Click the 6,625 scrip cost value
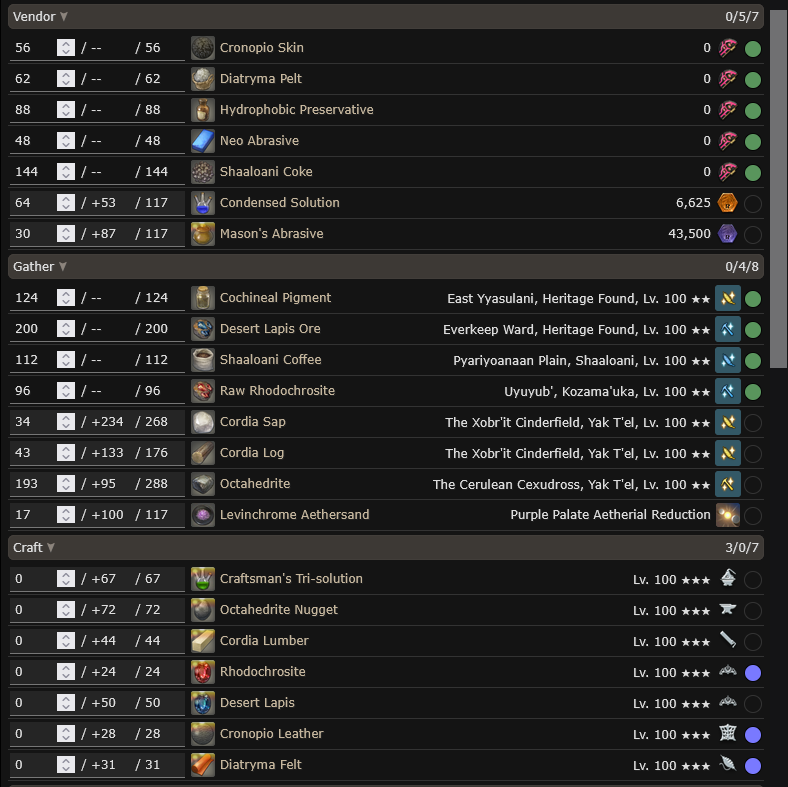Screen dimensions: 788x787 [693, 203]
